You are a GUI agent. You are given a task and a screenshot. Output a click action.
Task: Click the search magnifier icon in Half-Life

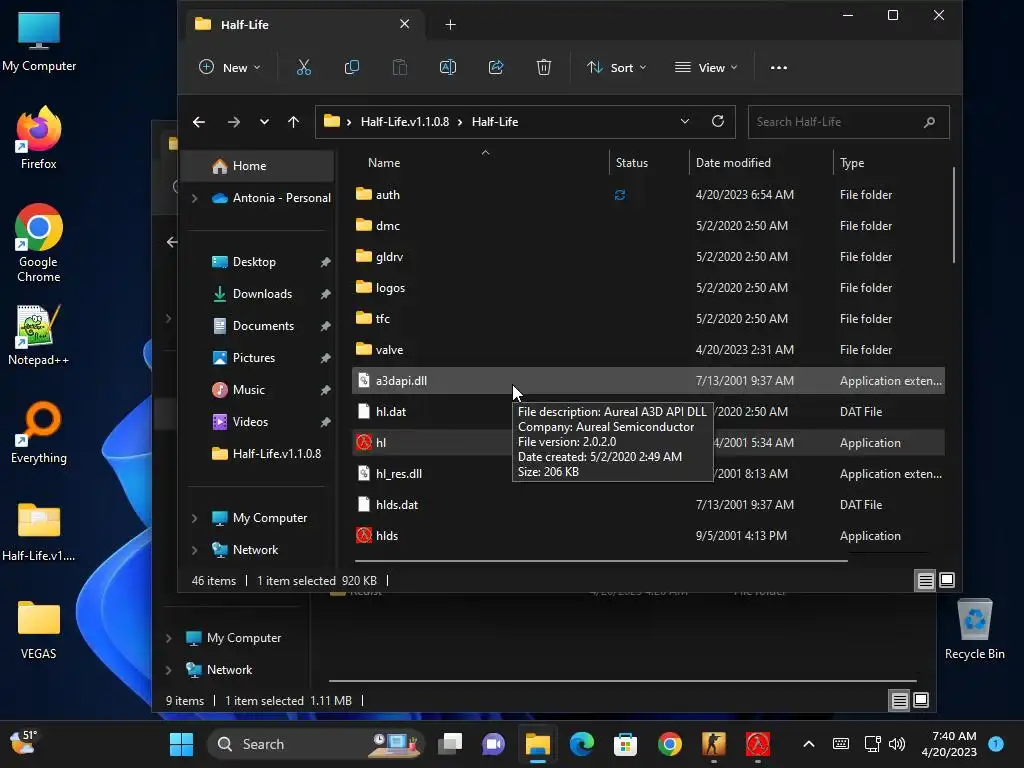tap(929, 122)
